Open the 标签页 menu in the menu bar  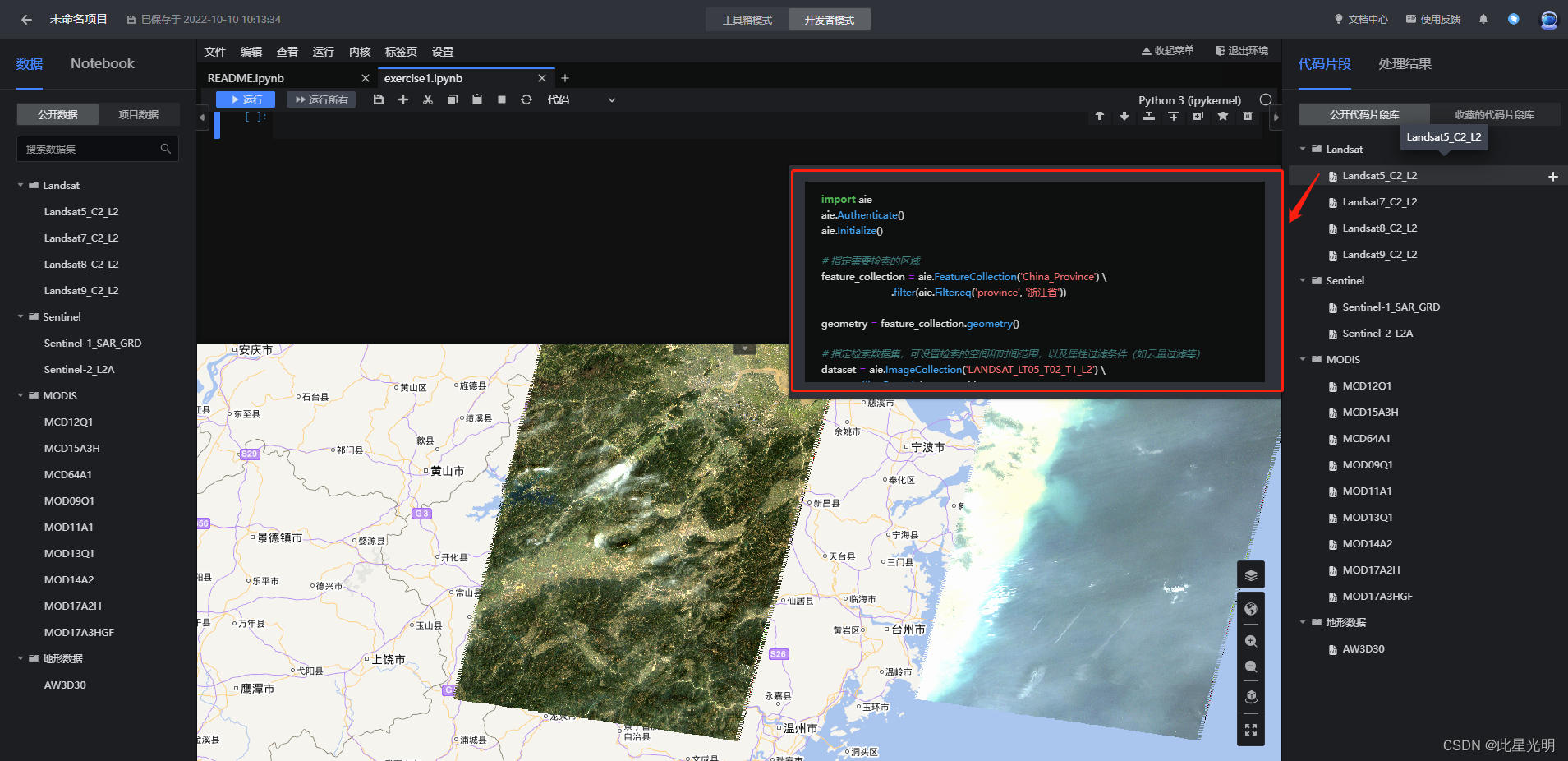click(x=400, y=51)
